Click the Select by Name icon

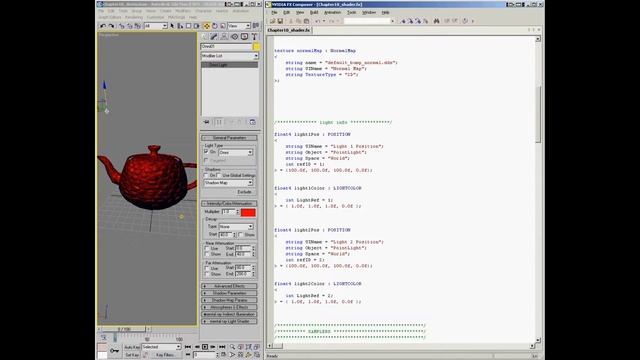[180, 26]
